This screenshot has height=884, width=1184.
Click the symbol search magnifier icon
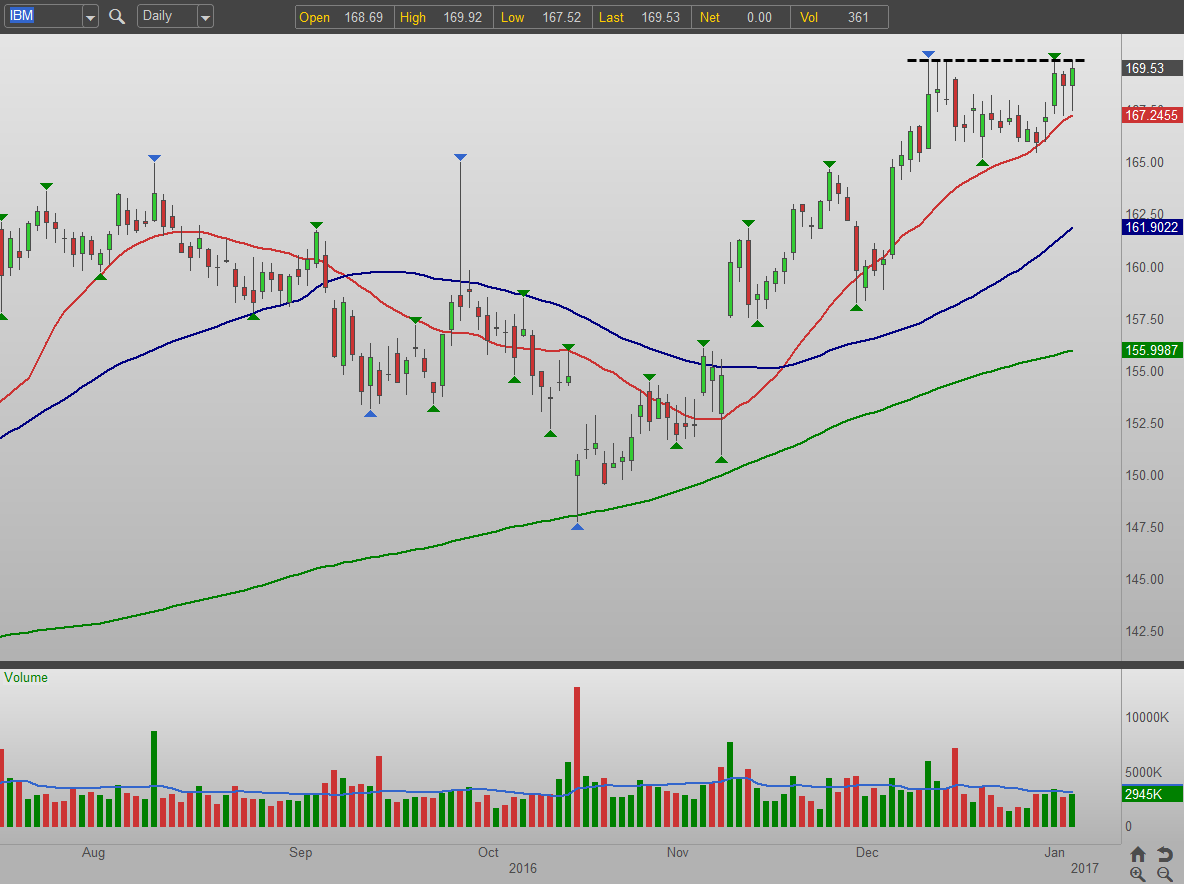[117, 17]
